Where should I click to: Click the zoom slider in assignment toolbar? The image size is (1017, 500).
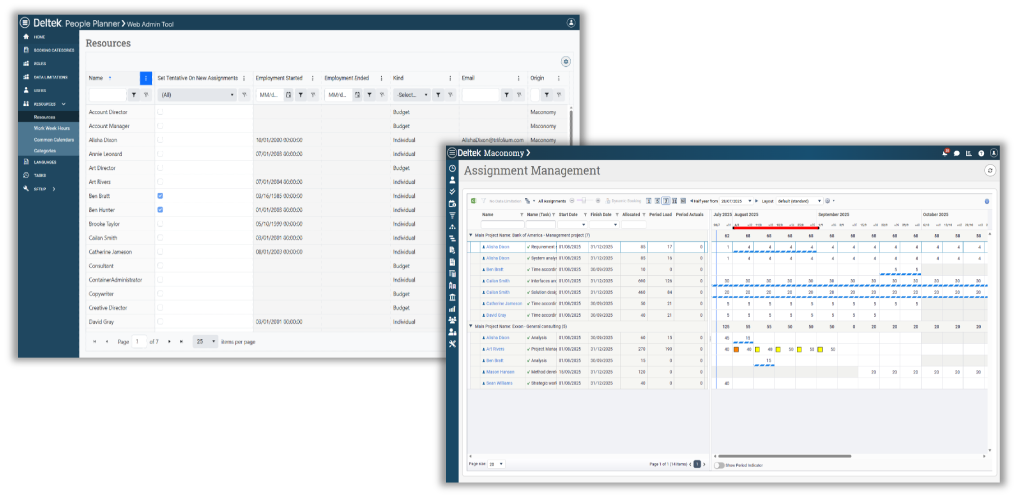click(x=582, y=201)
